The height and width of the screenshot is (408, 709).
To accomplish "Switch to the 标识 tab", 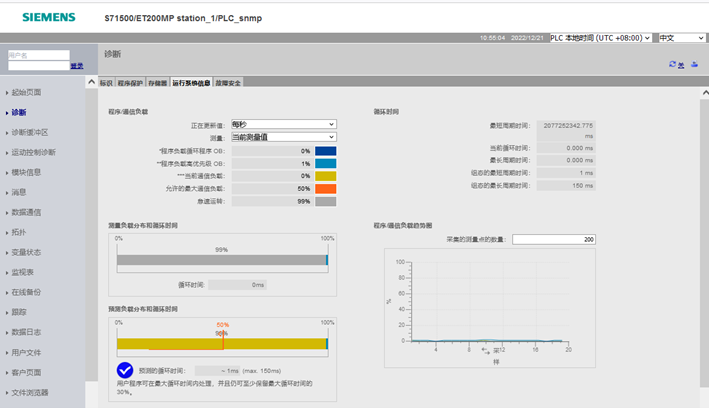I will click(x=106, y=83).
